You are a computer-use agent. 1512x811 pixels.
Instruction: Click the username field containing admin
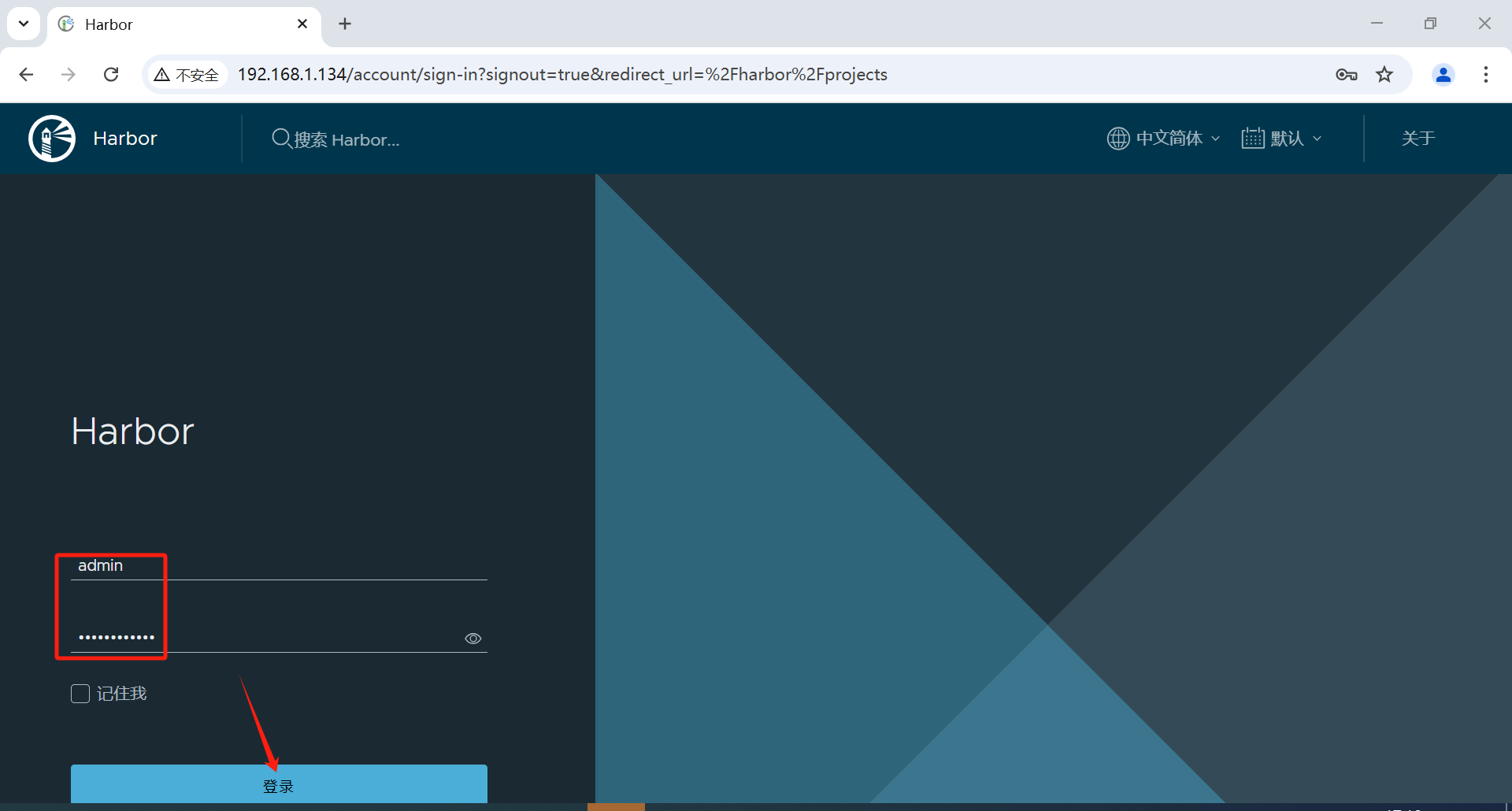point(279,565)
